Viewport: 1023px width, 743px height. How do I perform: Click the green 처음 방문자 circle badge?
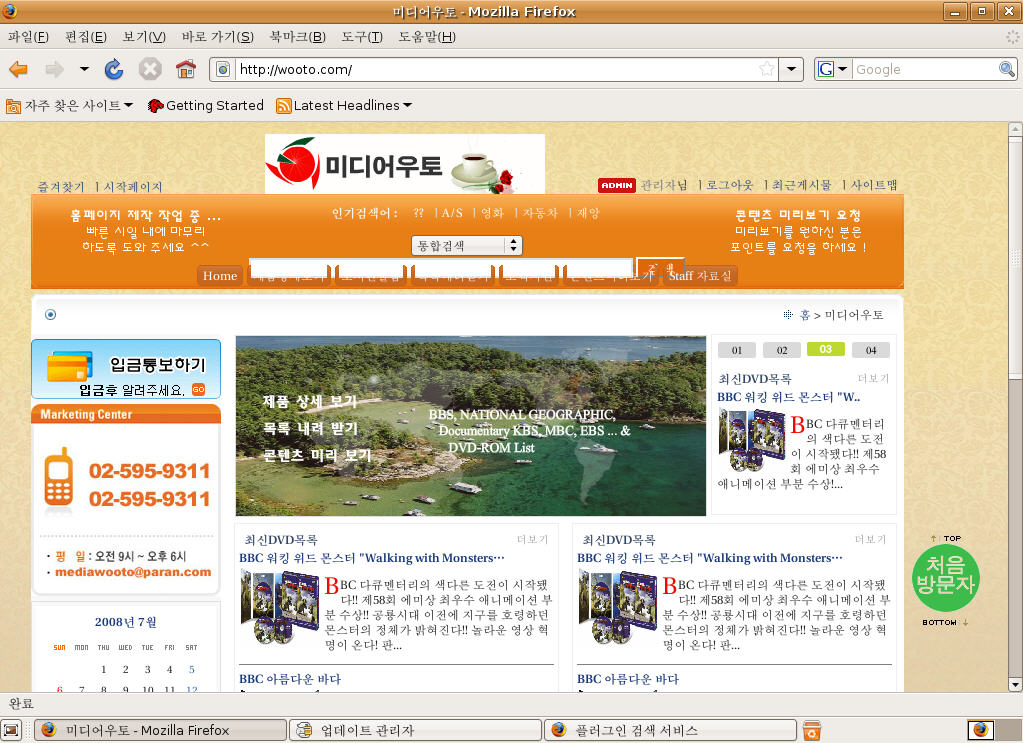945,578
